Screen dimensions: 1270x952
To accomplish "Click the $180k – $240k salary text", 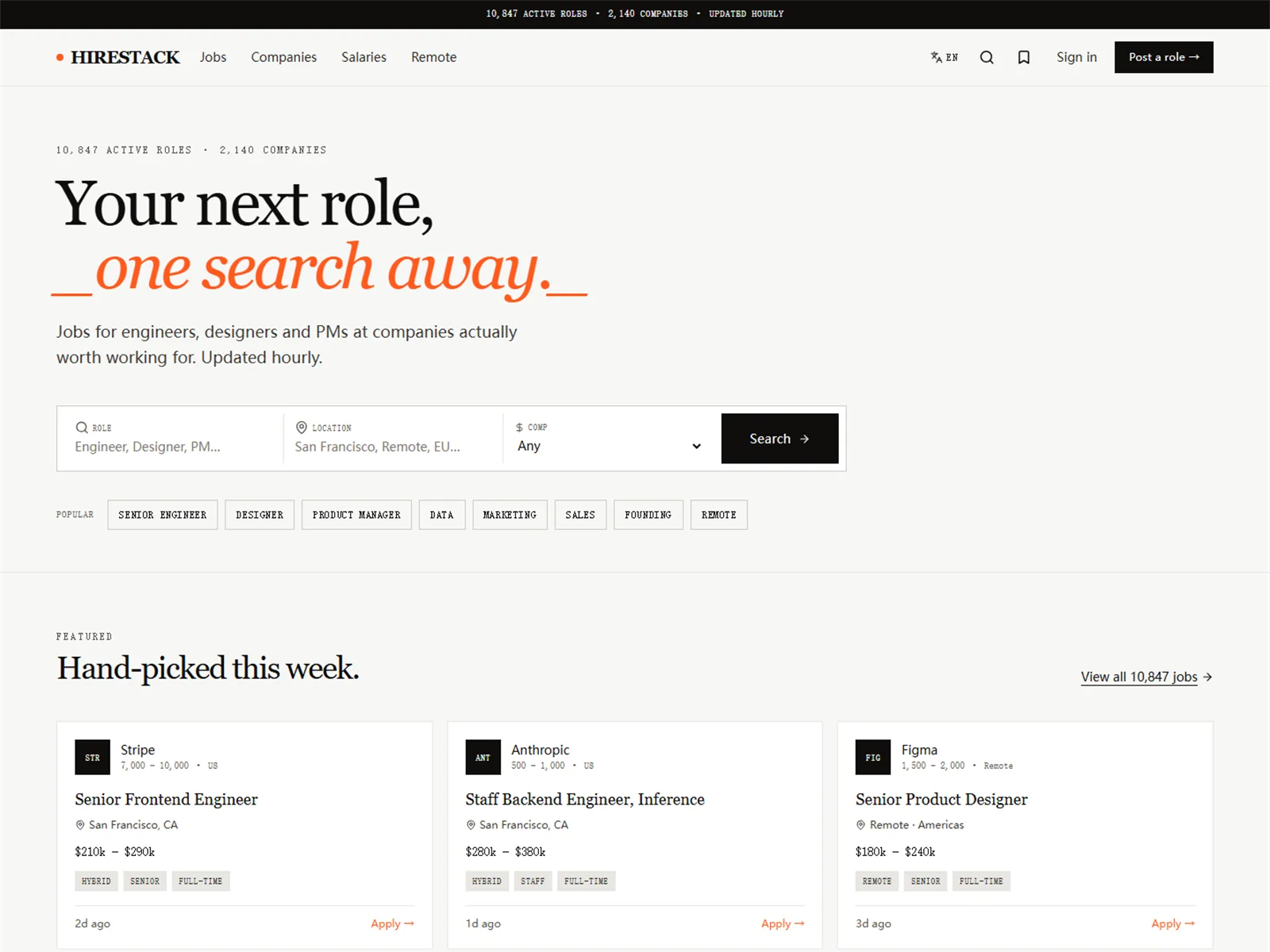I will pyautogui.click(x=895, y=852).
